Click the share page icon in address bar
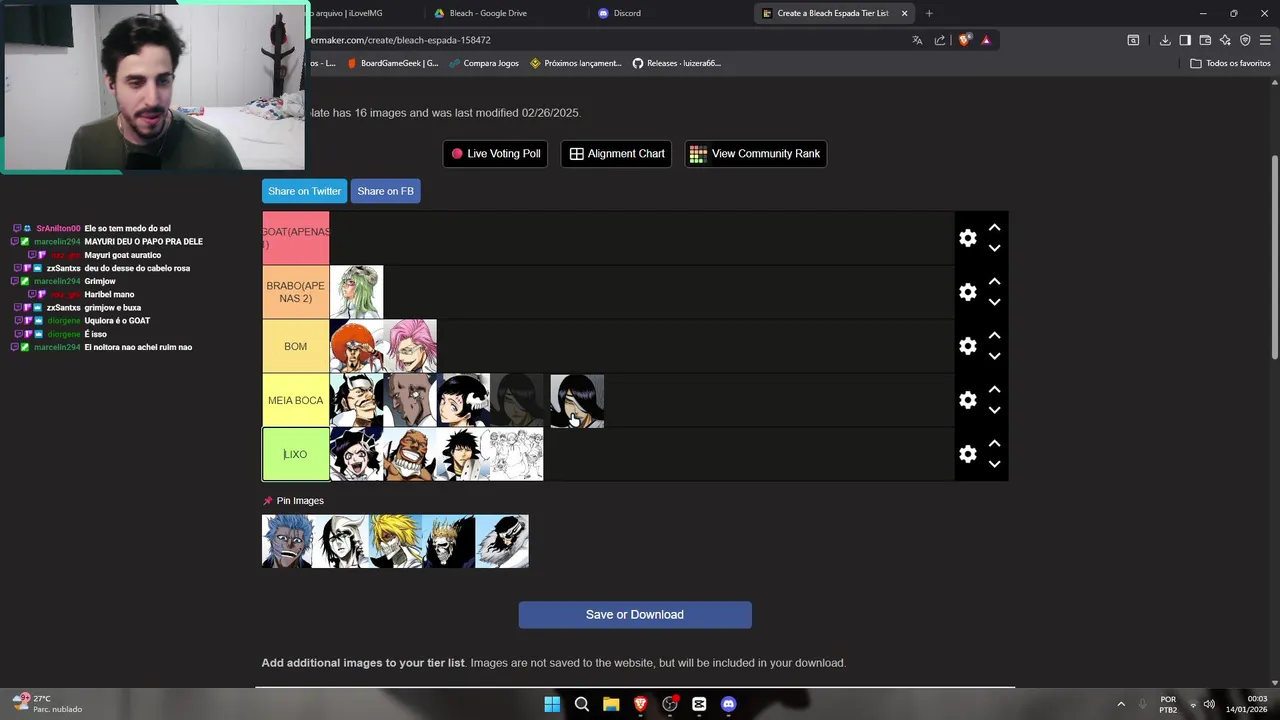The width and height of the screenshot is (1280, 720). point(940,40)
